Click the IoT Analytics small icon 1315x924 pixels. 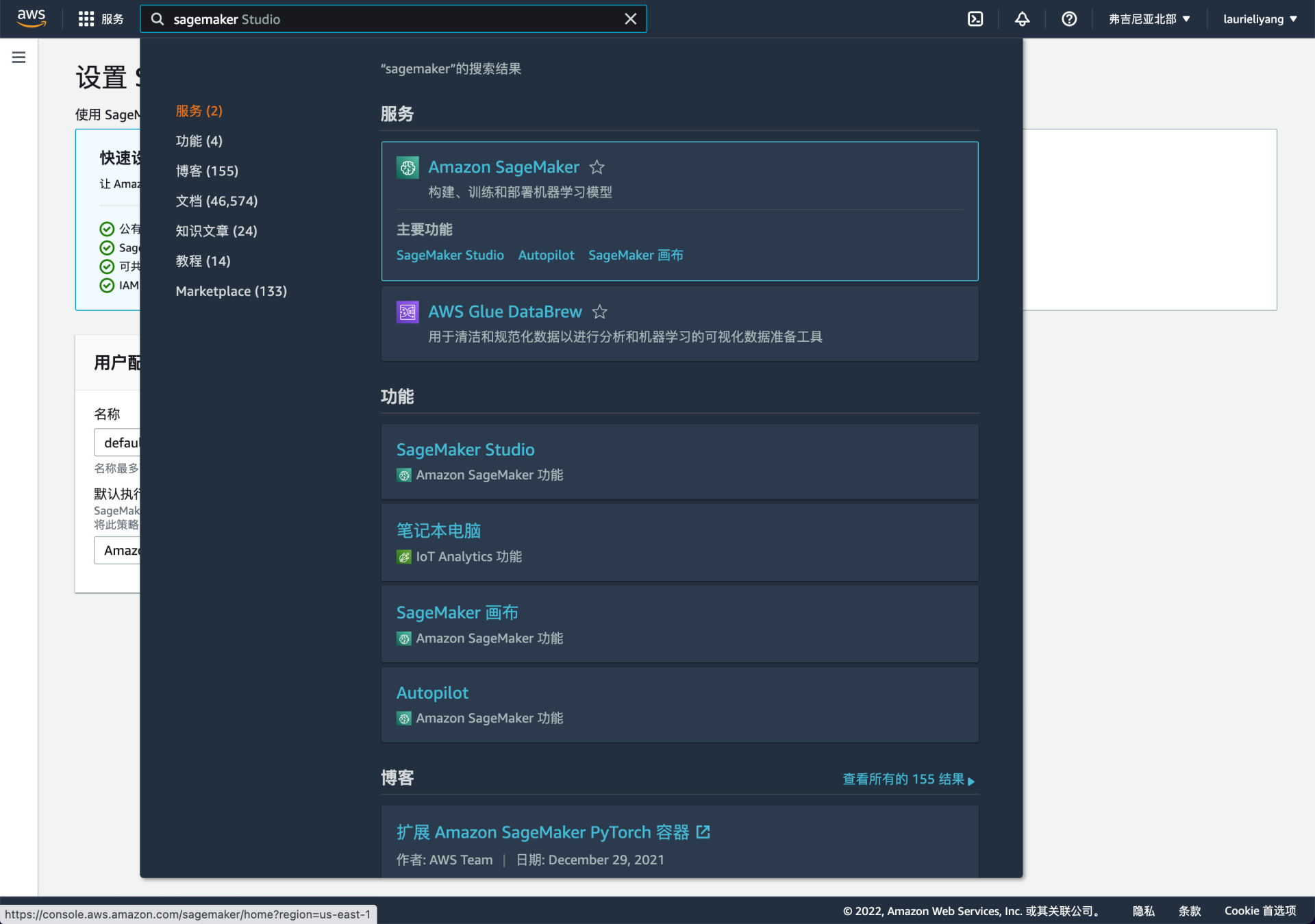click(x=404, y=557)
